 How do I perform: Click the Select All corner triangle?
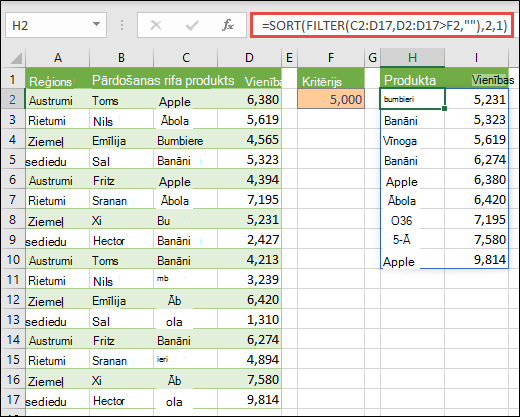(16, 58)
